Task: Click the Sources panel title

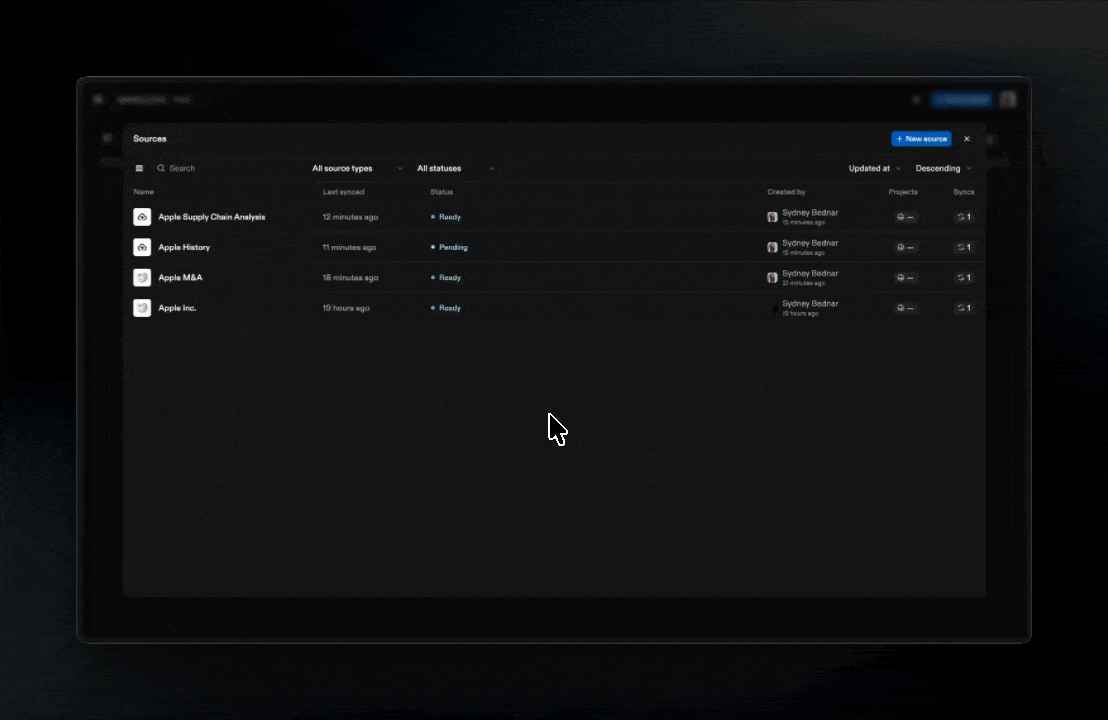Action: [x=149, y=138]
